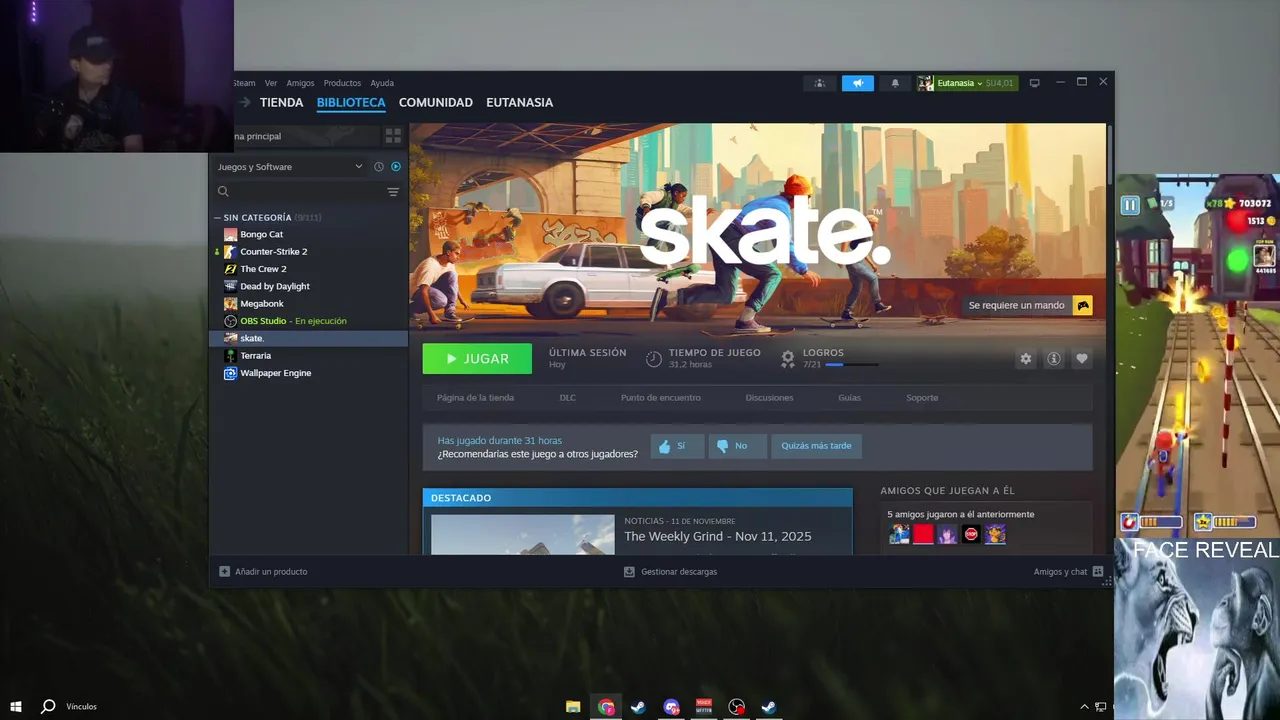Open the library filter options icon
1280x720 pixels.
[x=393, y=192]
